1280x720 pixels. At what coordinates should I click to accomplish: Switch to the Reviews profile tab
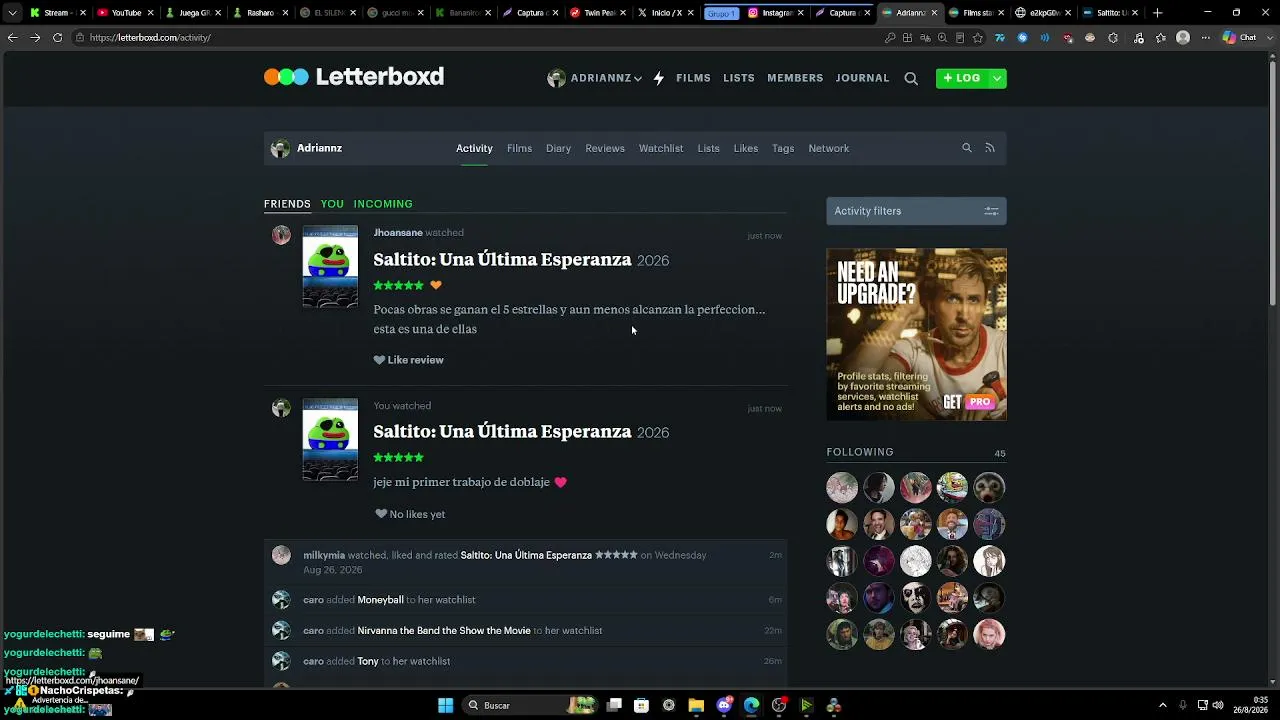click(x=605, y=148)
